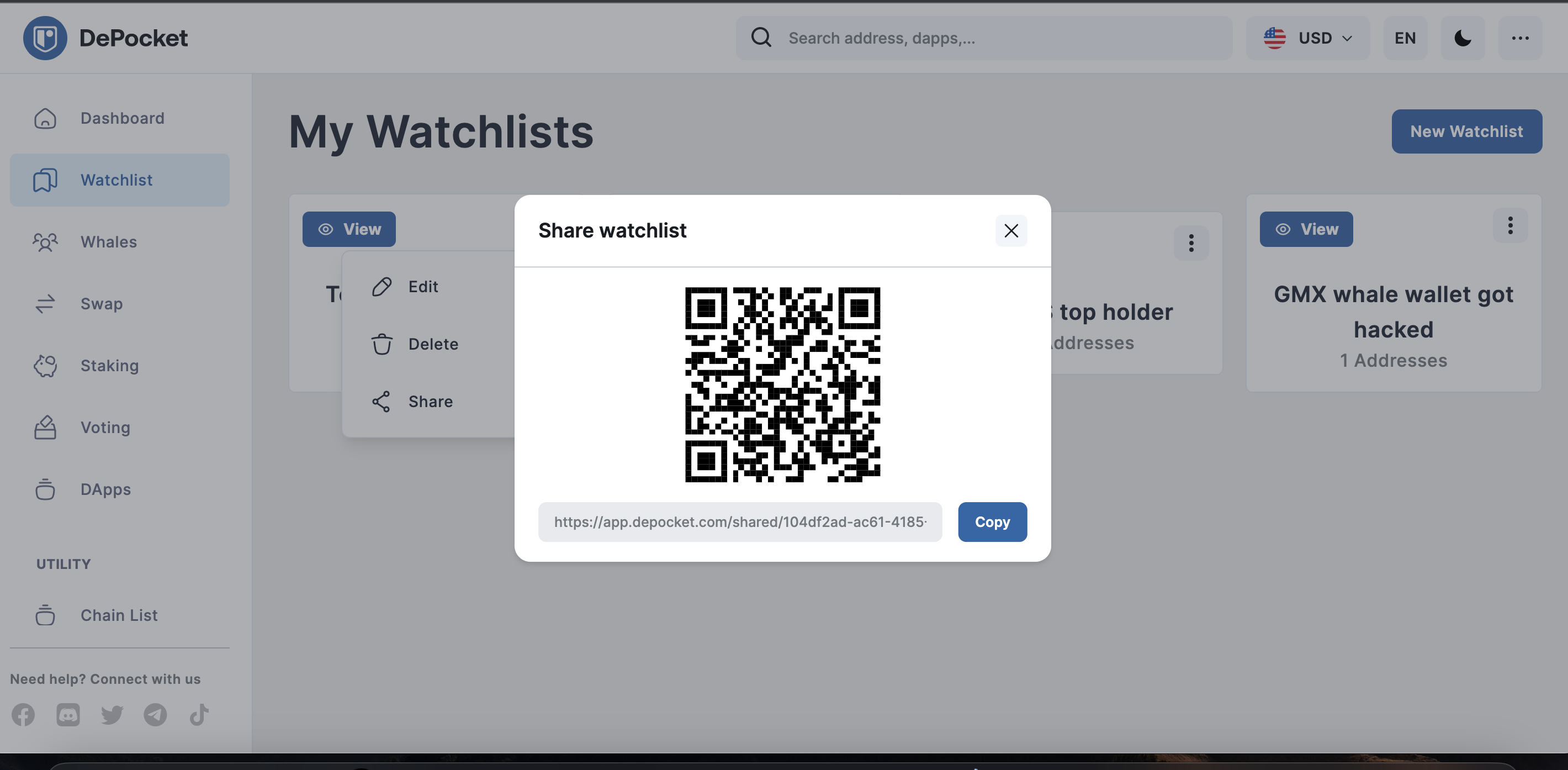The image size is (1568, 770).
Task: Open the three-dot more menu in header
Action: click(1520, 38)
